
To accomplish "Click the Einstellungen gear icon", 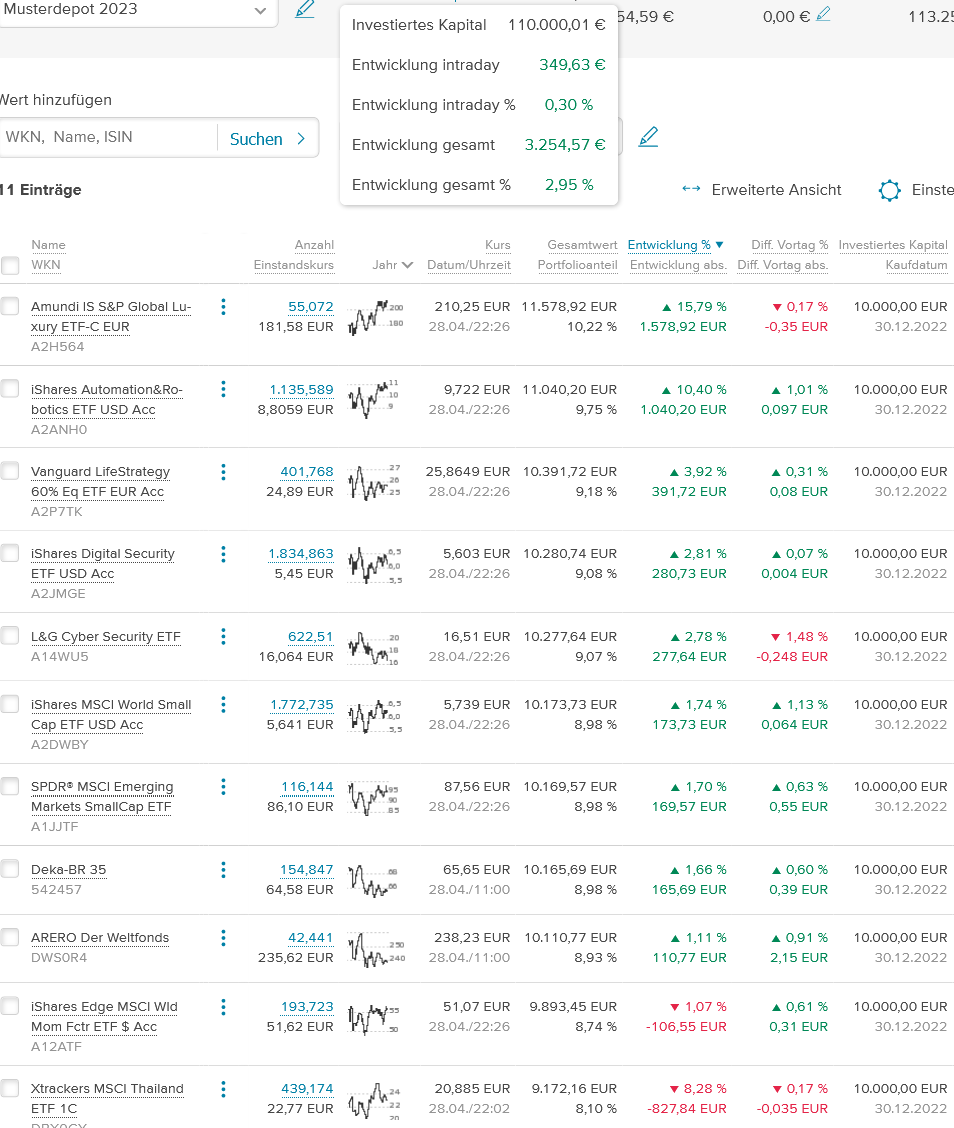I will click(x=889, y=191).
